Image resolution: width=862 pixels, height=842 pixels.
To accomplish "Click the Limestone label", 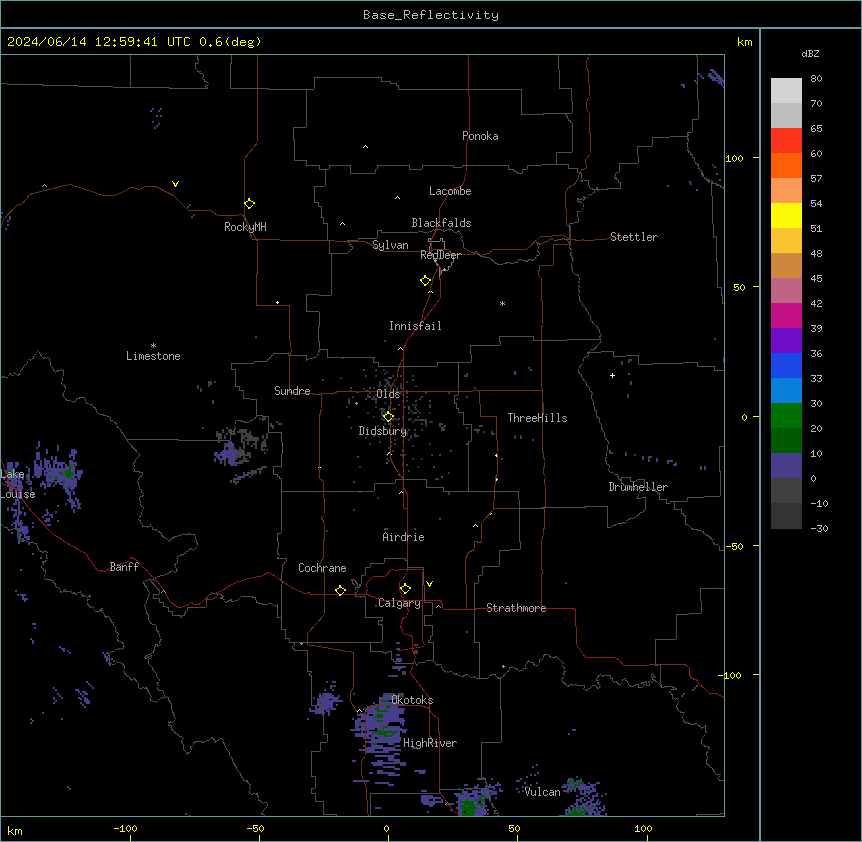I will pyautogui.click(x=153, y=356).
